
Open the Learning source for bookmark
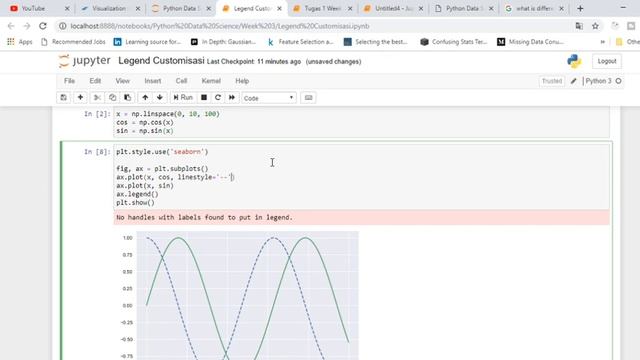pos(147,42)
